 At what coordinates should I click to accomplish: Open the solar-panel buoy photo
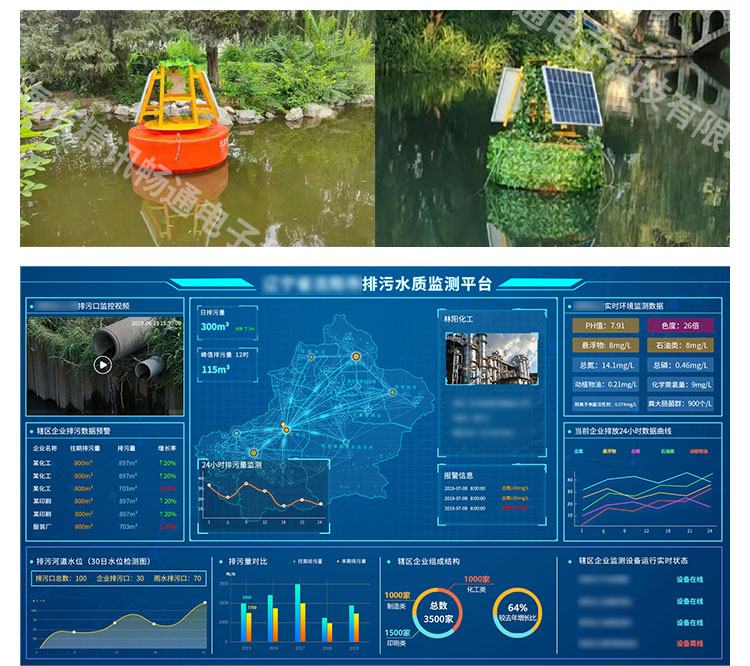point(552,128)
